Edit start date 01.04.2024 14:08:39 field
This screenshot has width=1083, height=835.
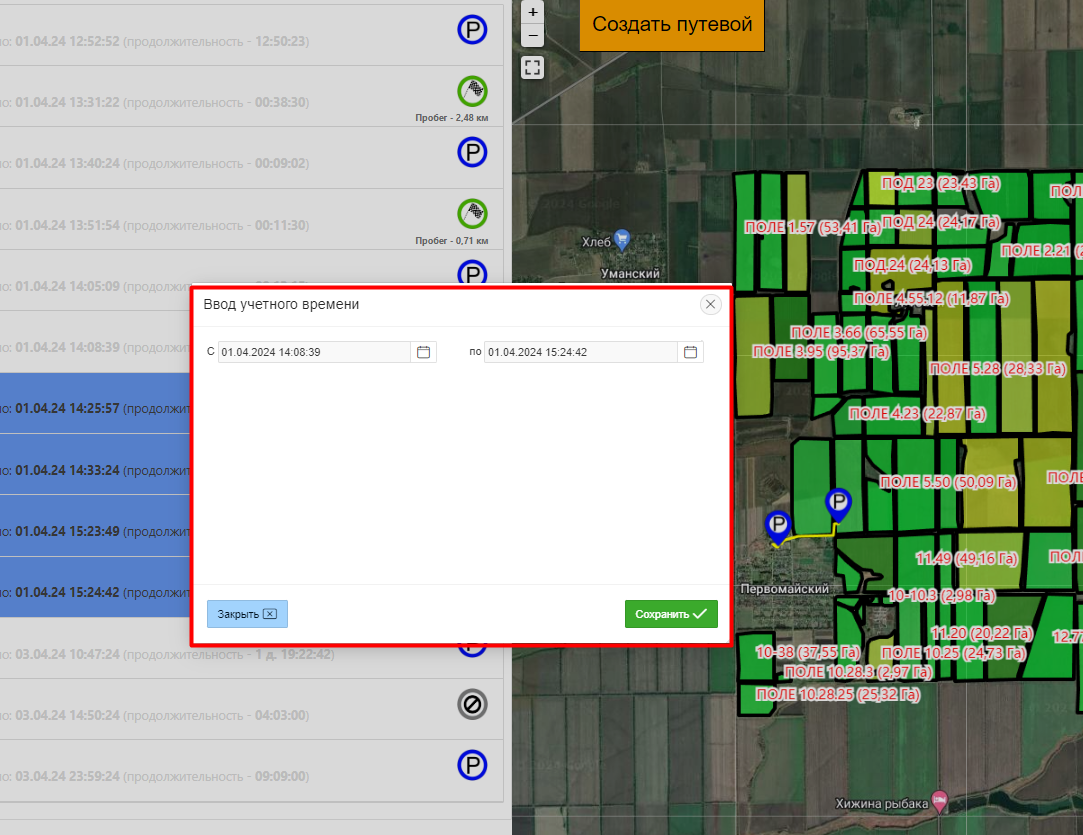(313, 352)
